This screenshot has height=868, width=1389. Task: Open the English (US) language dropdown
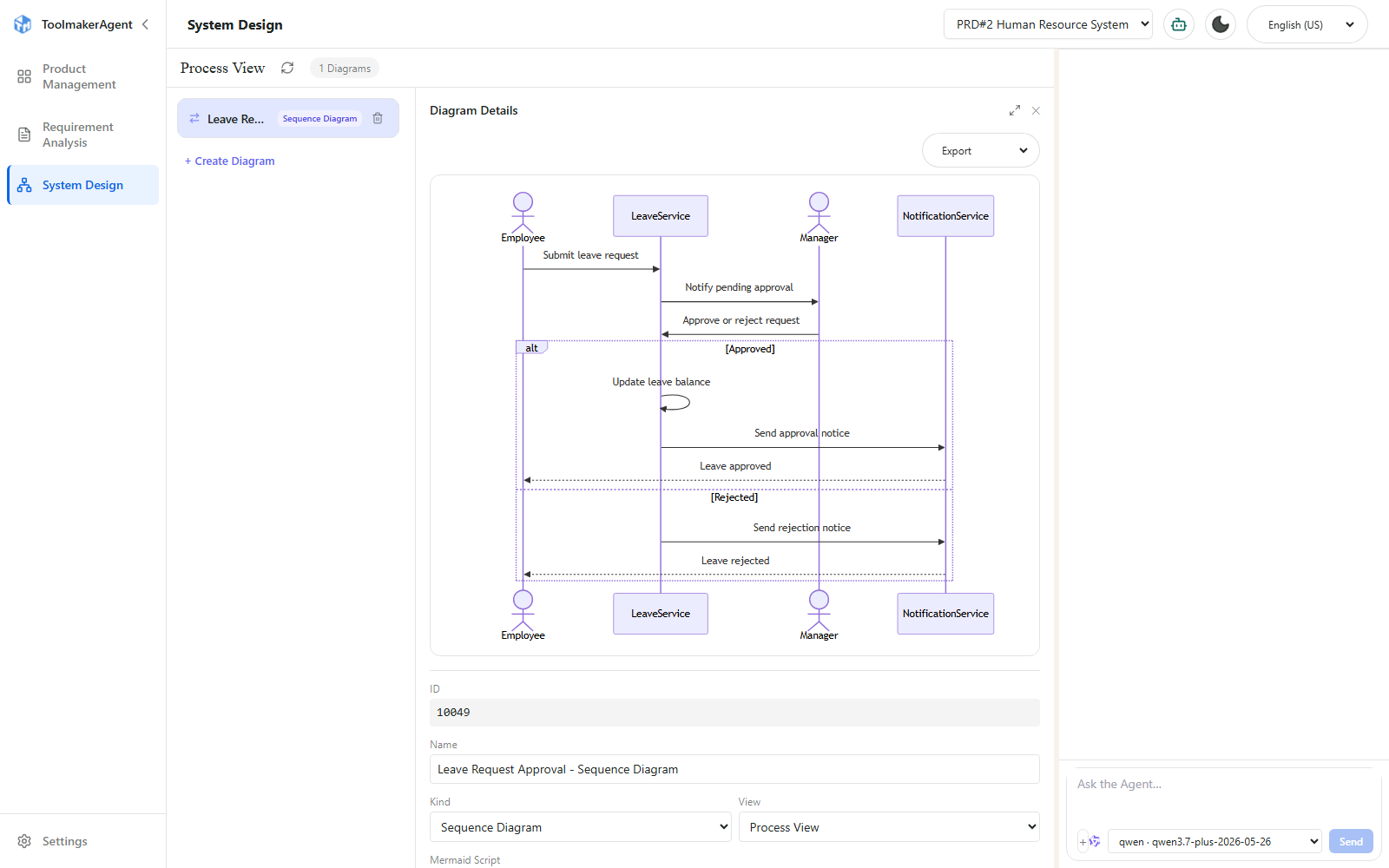coord(1307,24)
